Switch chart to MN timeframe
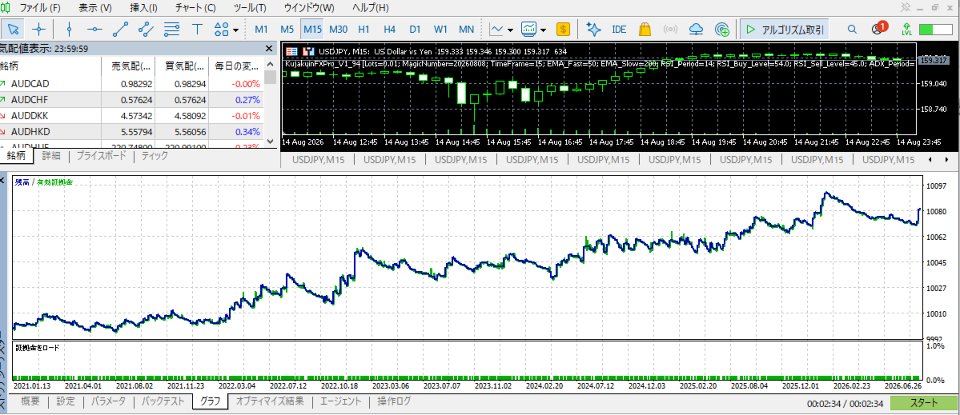Screen dimensions: 960x415 (466, 29)
